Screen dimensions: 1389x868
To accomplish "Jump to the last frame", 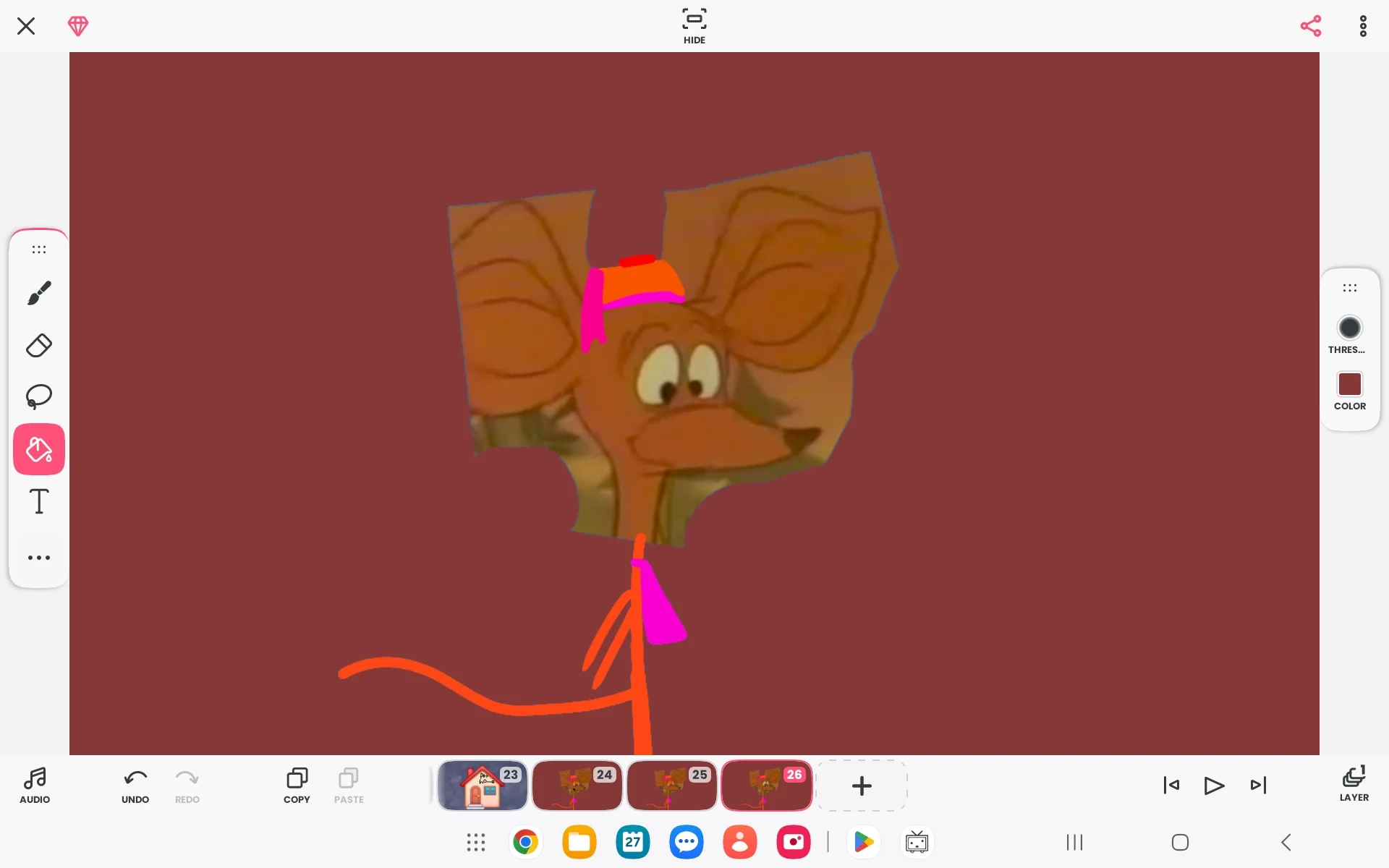I will pos(1258,786).
